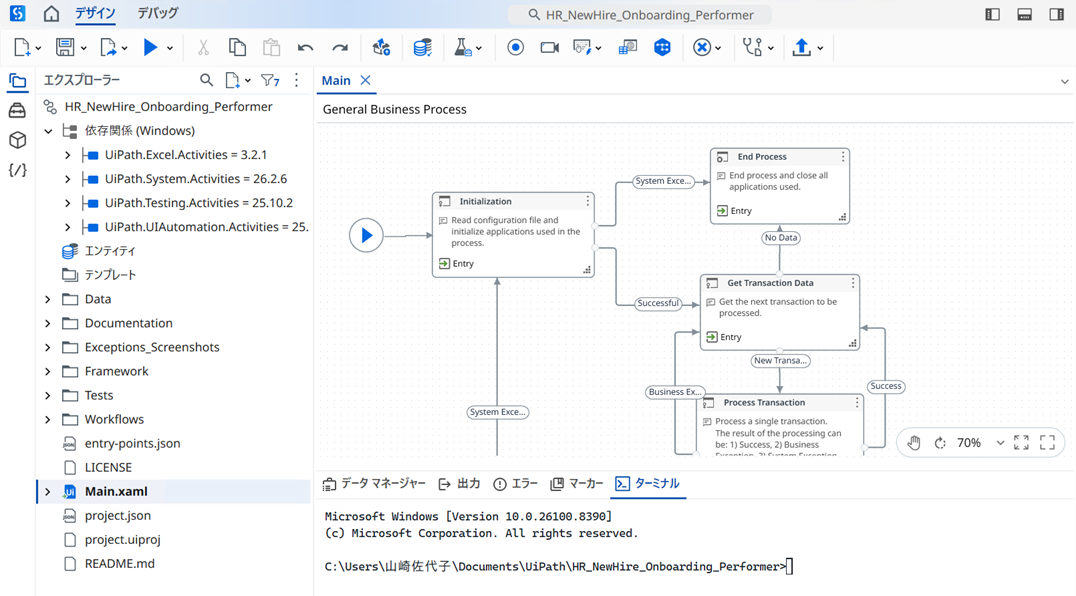Click the workflow Start node button

click(366, 235)
